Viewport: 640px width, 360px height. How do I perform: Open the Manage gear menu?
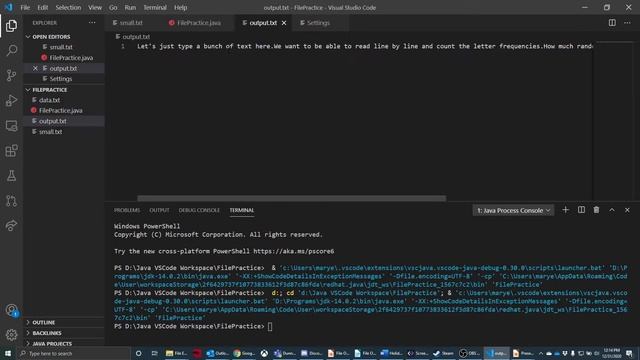11,335
